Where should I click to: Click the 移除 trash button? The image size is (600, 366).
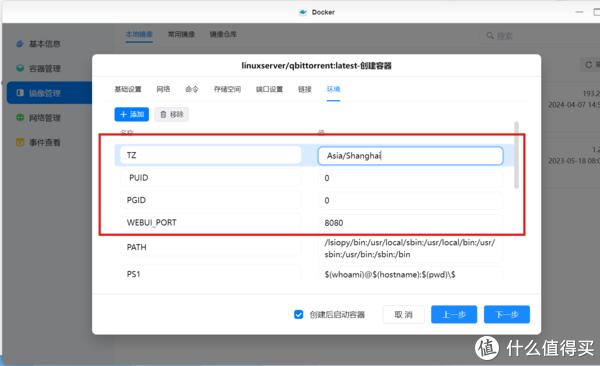[172, 114]
